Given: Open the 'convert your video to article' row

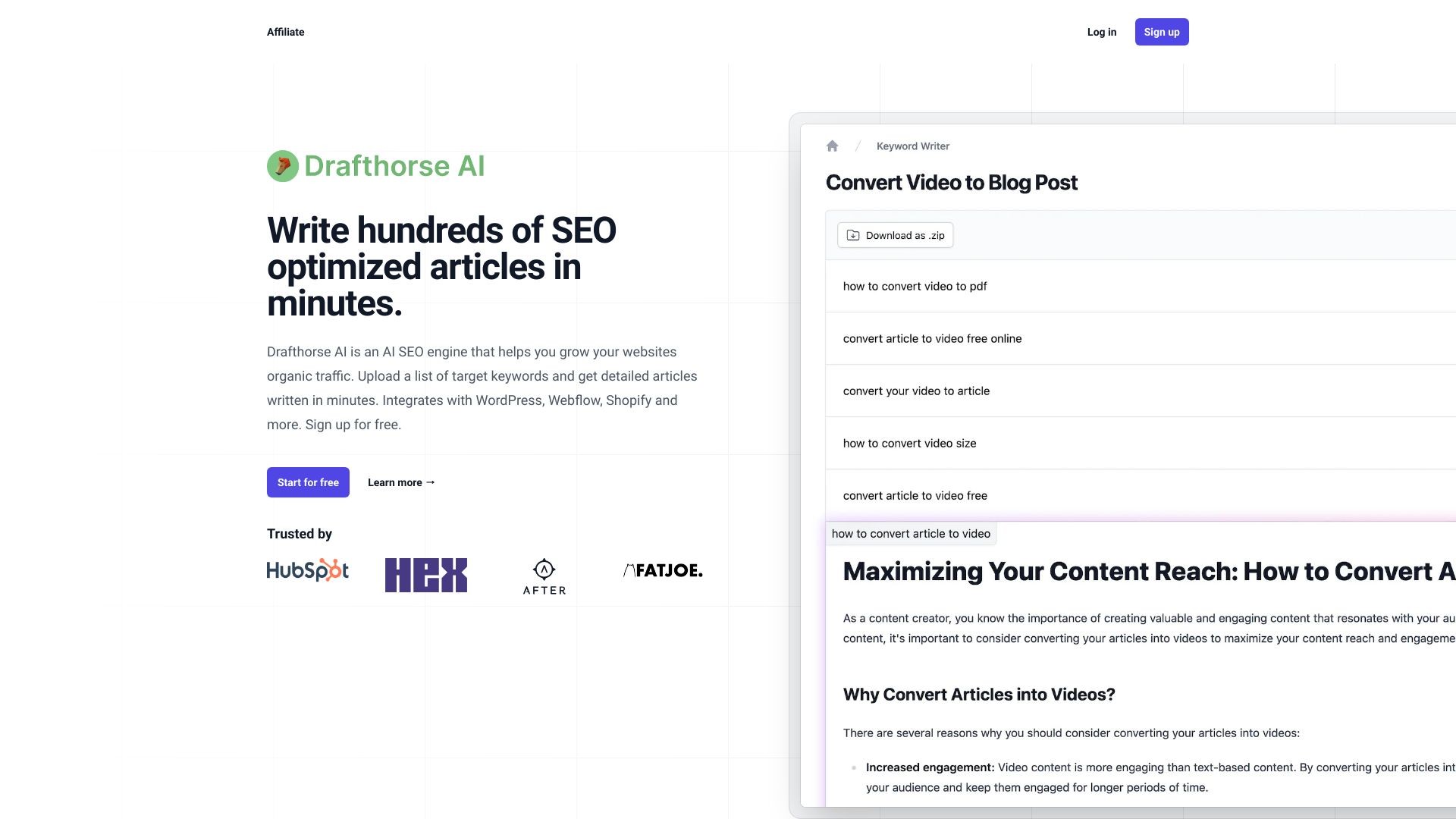Looking at the screenshot, I should [x=916, y=391].
